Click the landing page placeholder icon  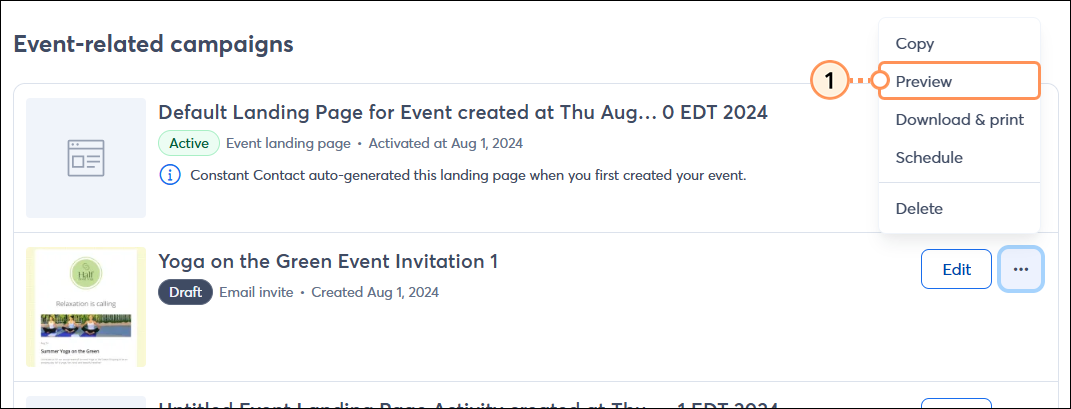coord(86,158)
